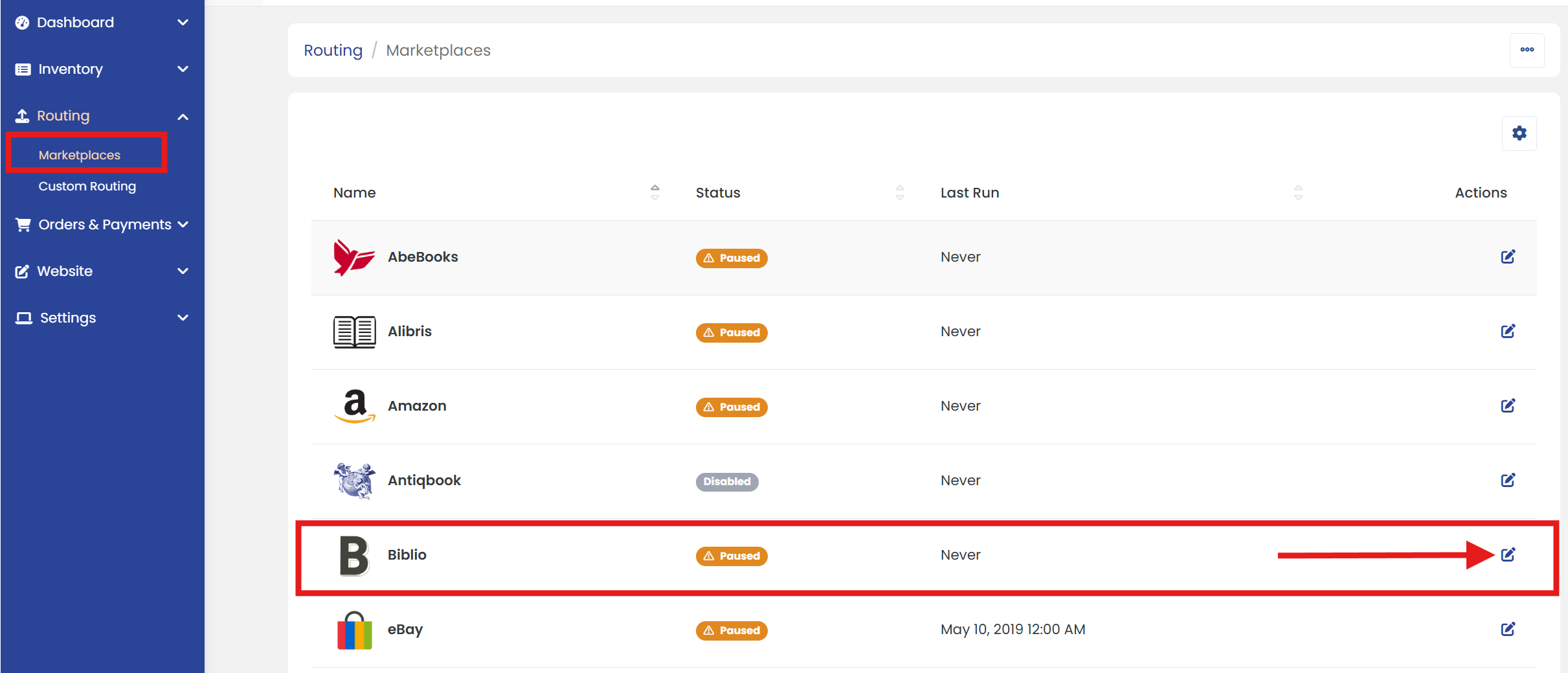This screenshot has height=673, width=1568.
Task: Expand the Dashboard menu chevron
Action: (183, 23)
